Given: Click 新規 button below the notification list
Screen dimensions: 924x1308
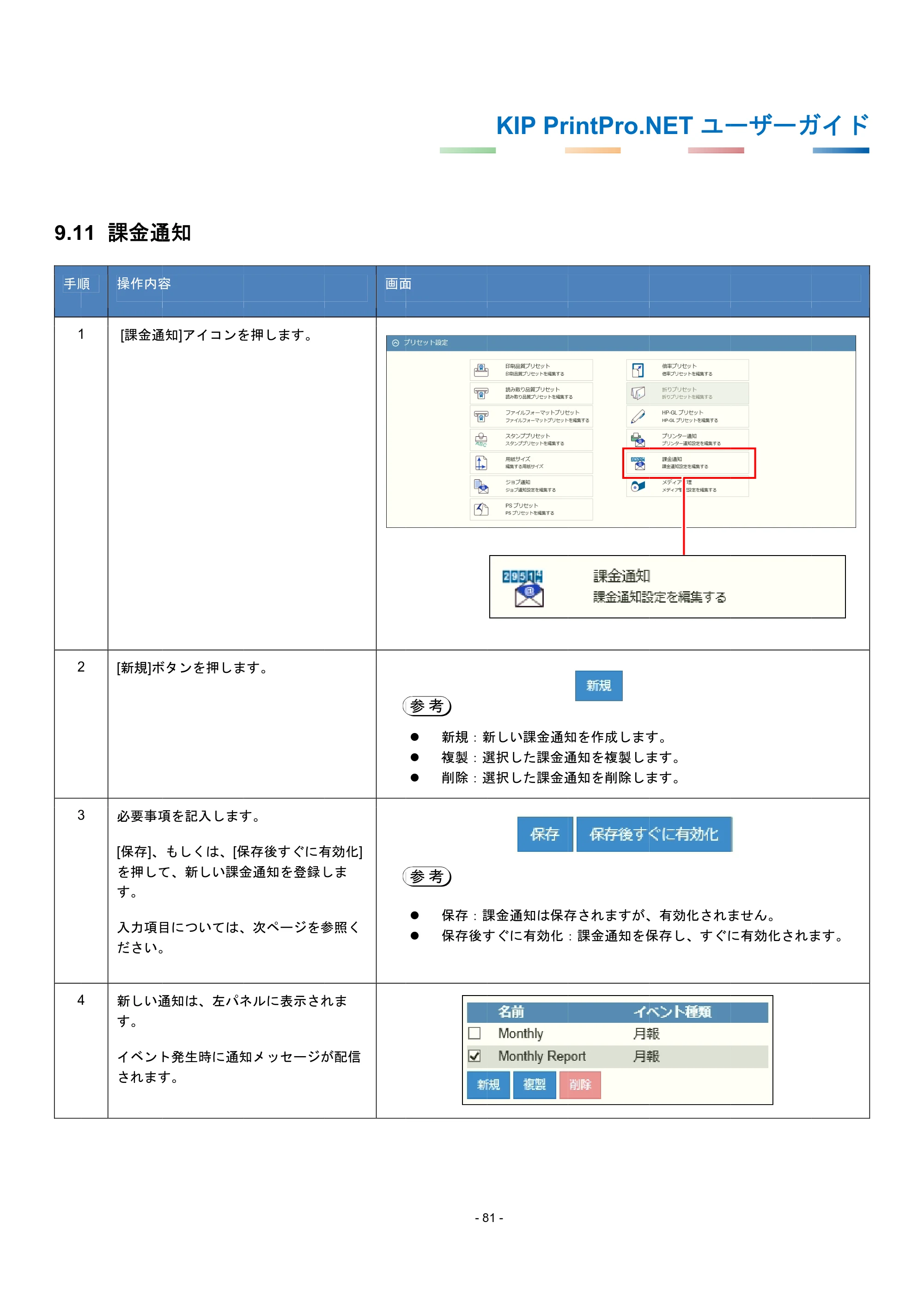Looking at the screenshot, I should click(x=488, y=1085).
